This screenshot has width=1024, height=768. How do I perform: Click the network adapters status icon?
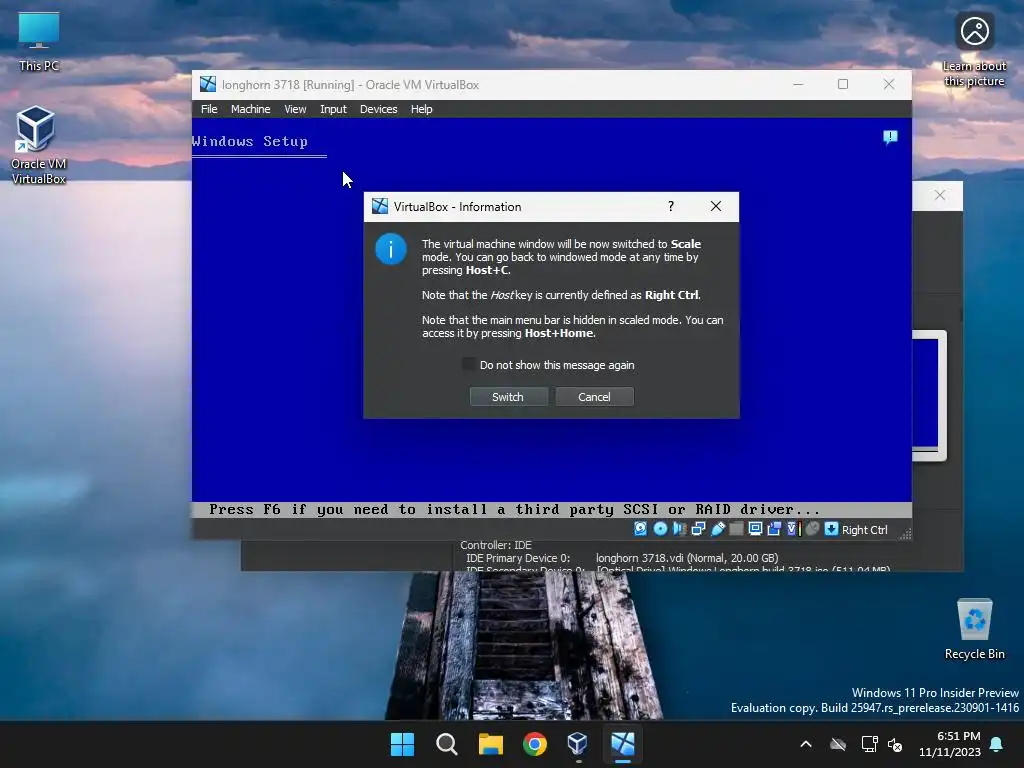click(698, 529)
